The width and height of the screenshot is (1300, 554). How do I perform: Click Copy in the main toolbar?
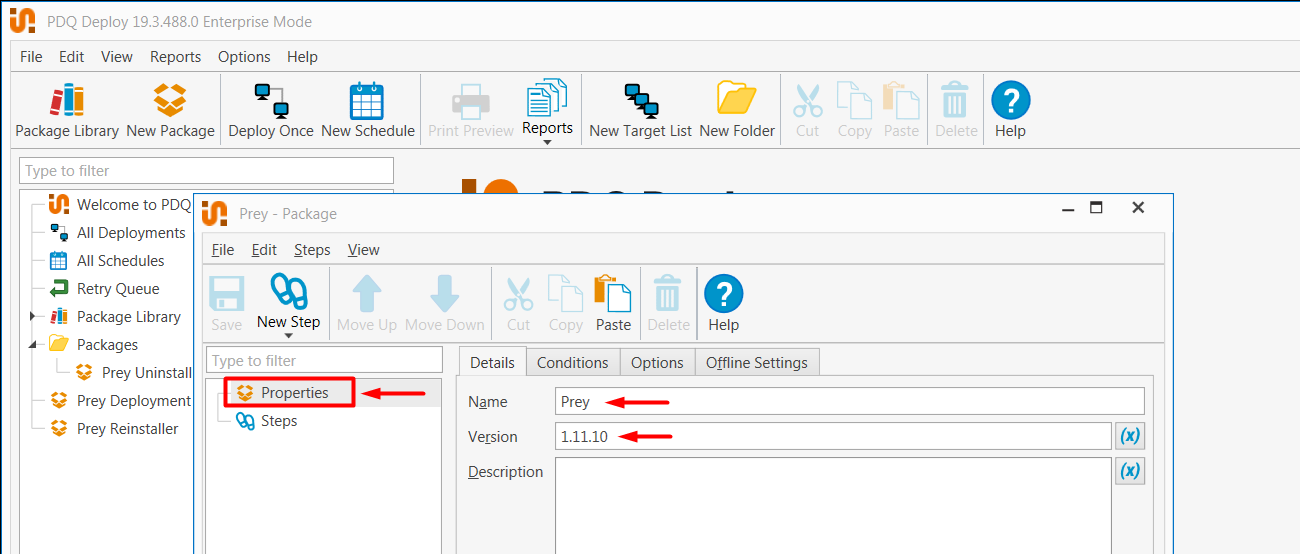coord(854,110)
